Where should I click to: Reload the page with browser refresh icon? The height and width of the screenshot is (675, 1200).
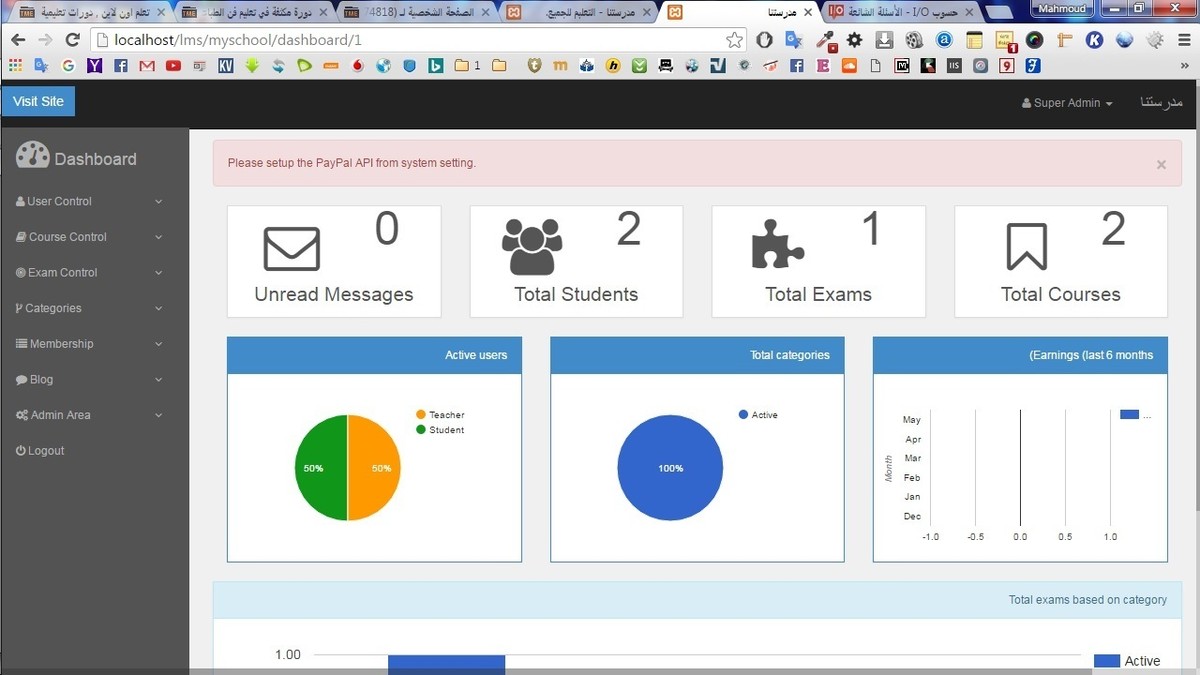coord(72,40)
